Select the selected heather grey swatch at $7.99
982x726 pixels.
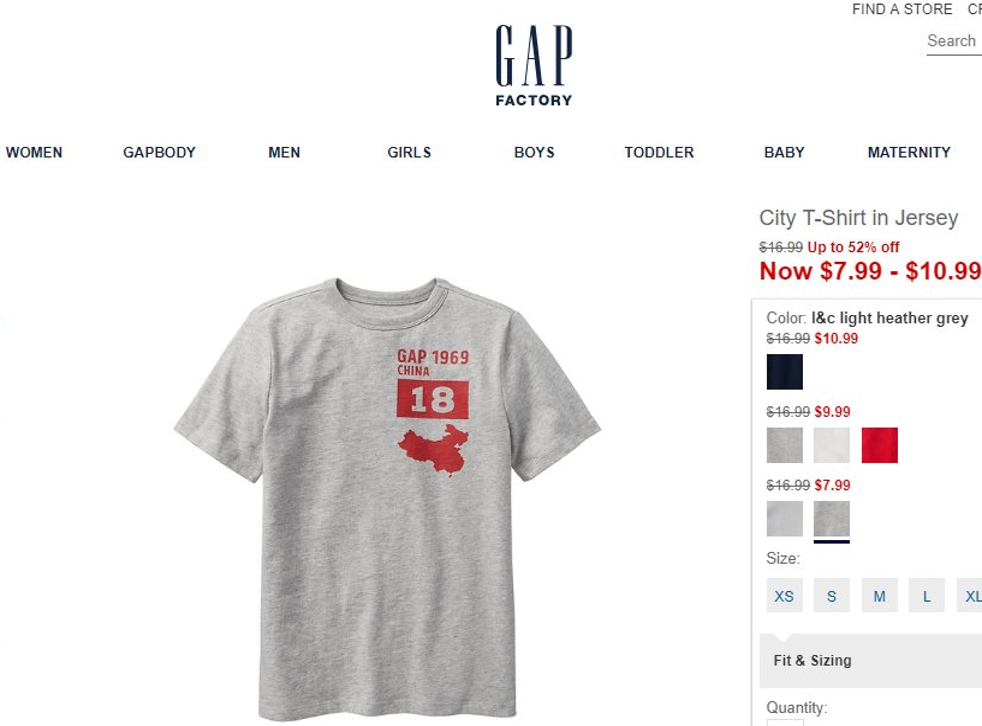832,519
